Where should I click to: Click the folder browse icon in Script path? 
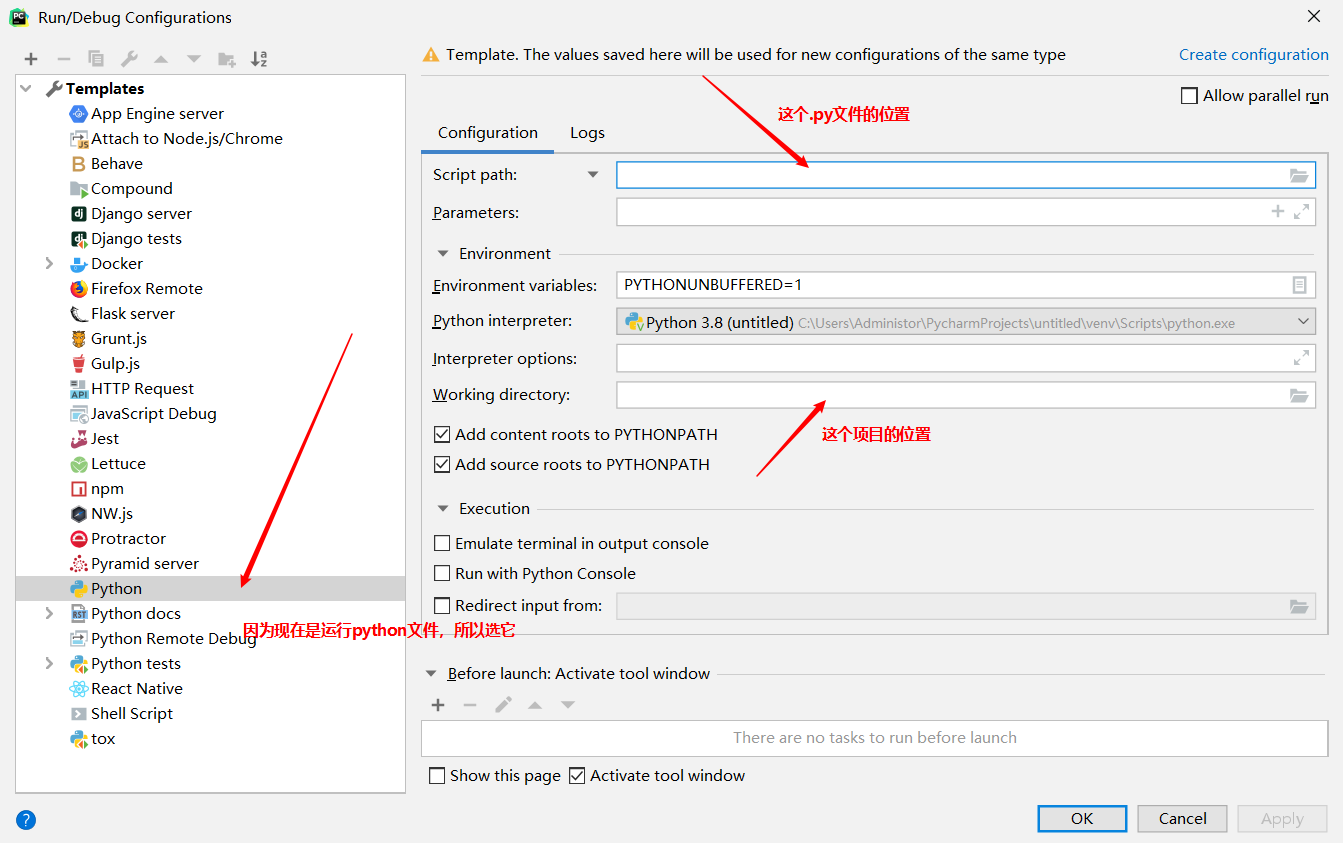[x=1299, y=175]
